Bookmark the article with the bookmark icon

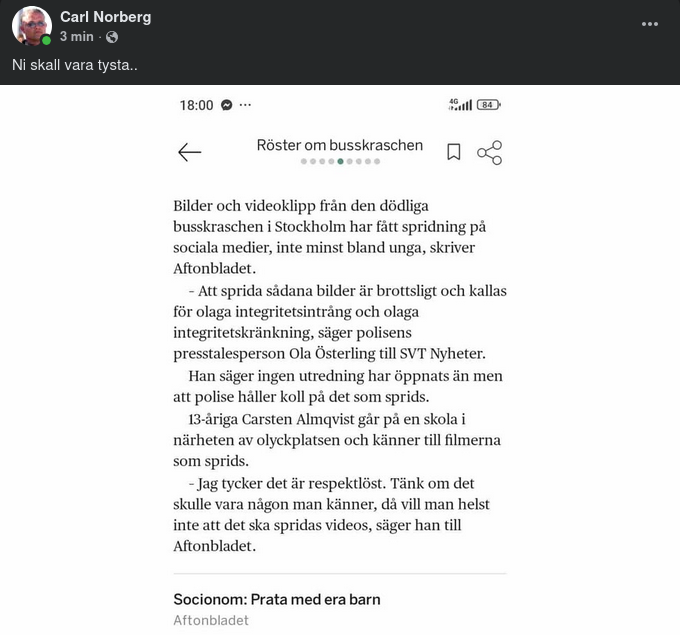pos(453,152)
